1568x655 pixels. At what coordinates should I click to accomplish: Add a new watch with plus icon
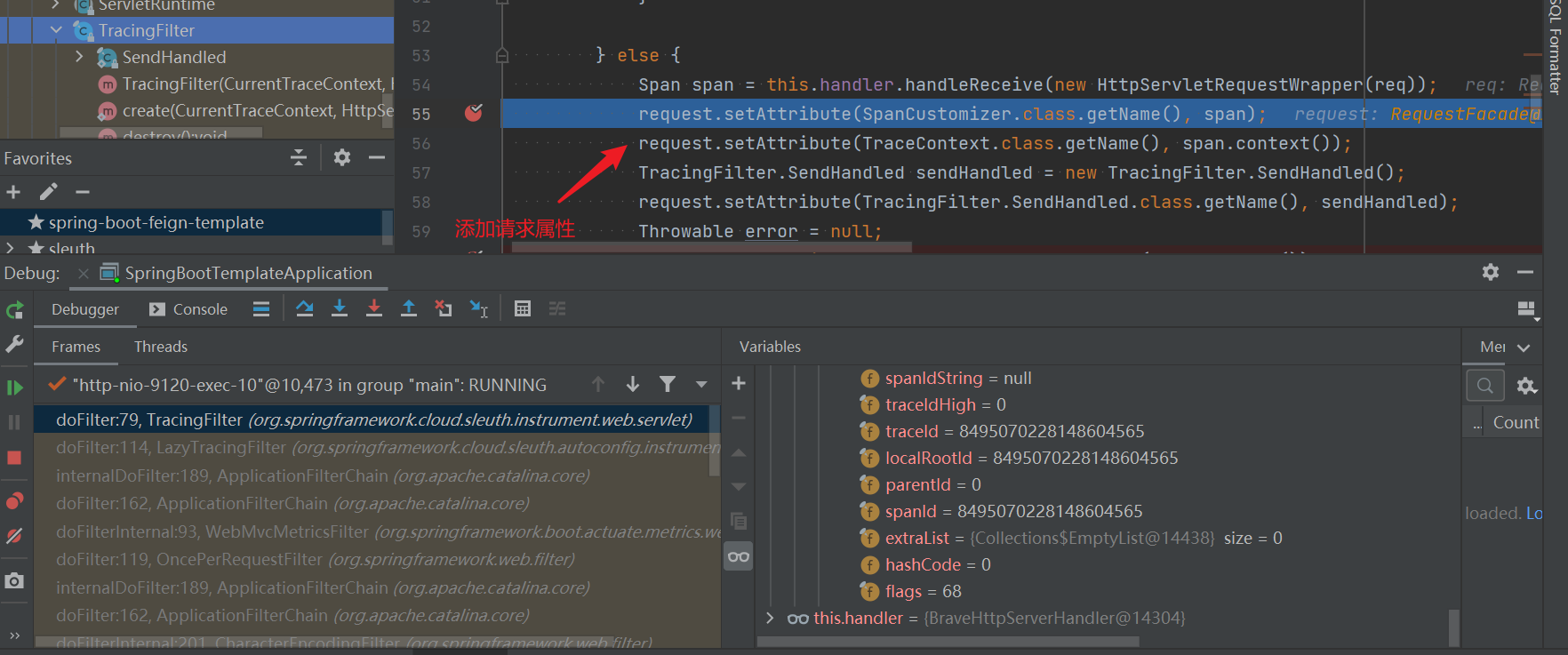738,383
